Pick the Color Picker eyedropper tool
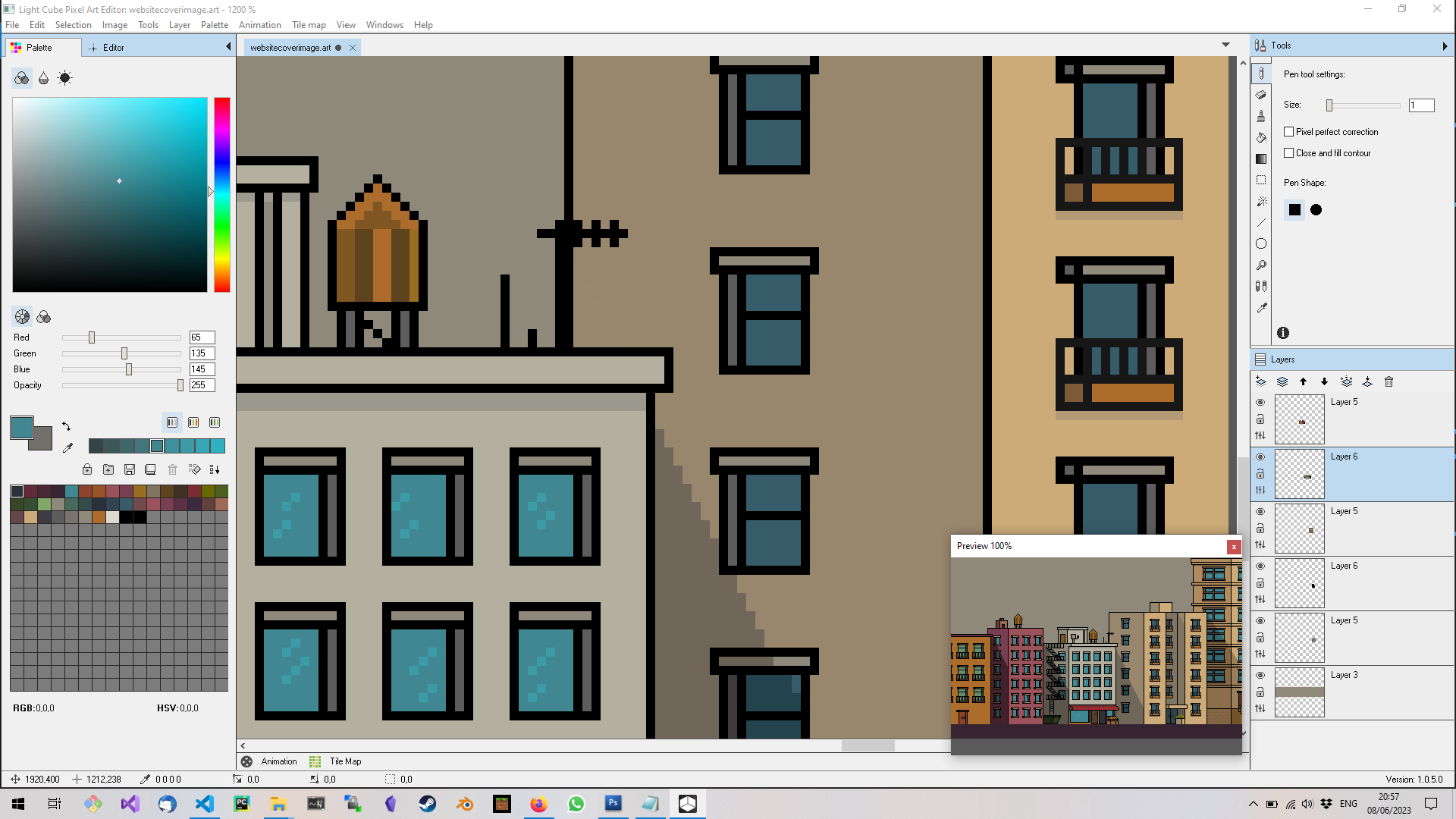Screen dimensions: 1456x819 coord(1261,308)
